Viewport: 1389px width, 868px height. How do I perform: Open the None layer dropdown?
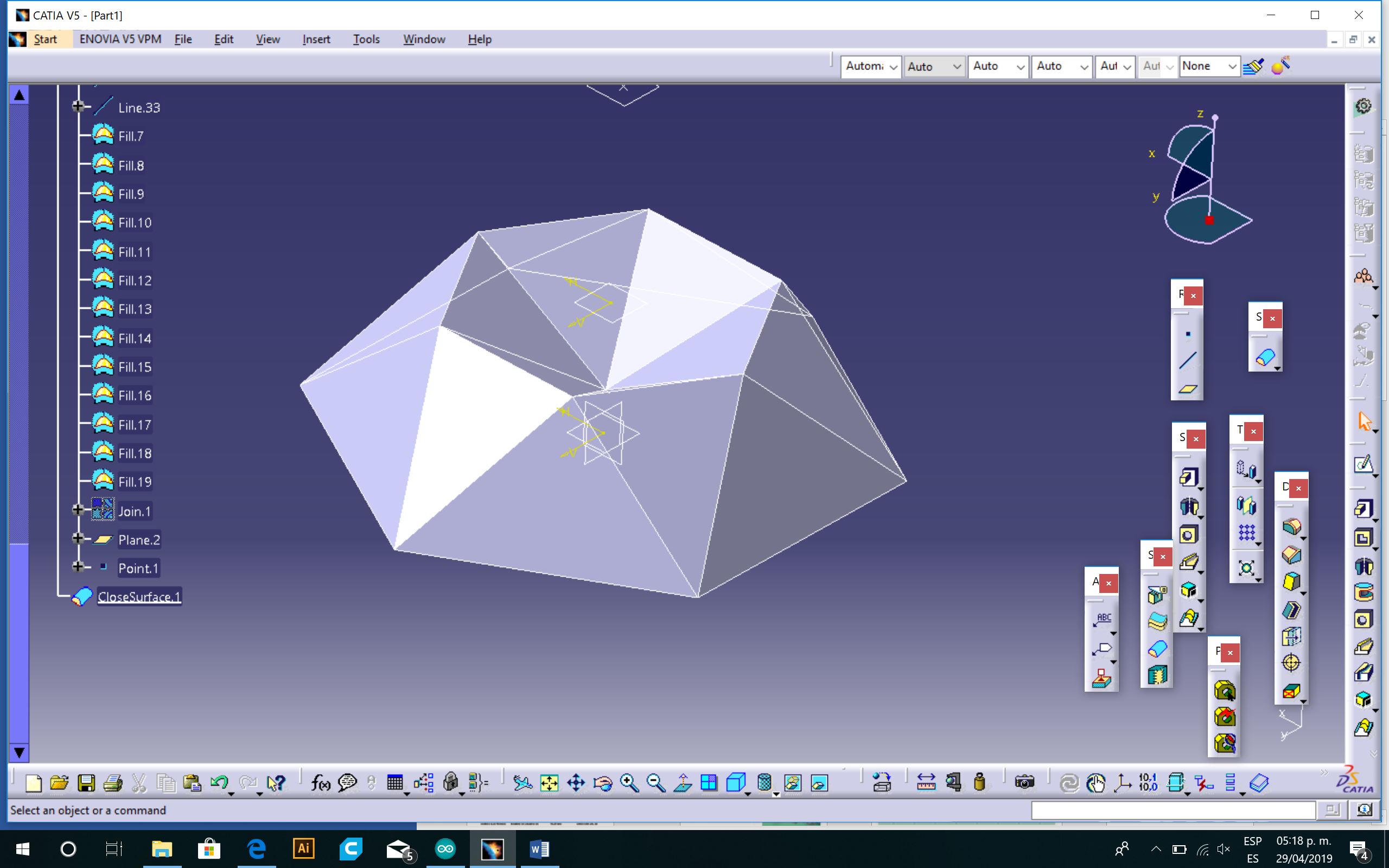pyautogui.click(x=1209, y=67)
